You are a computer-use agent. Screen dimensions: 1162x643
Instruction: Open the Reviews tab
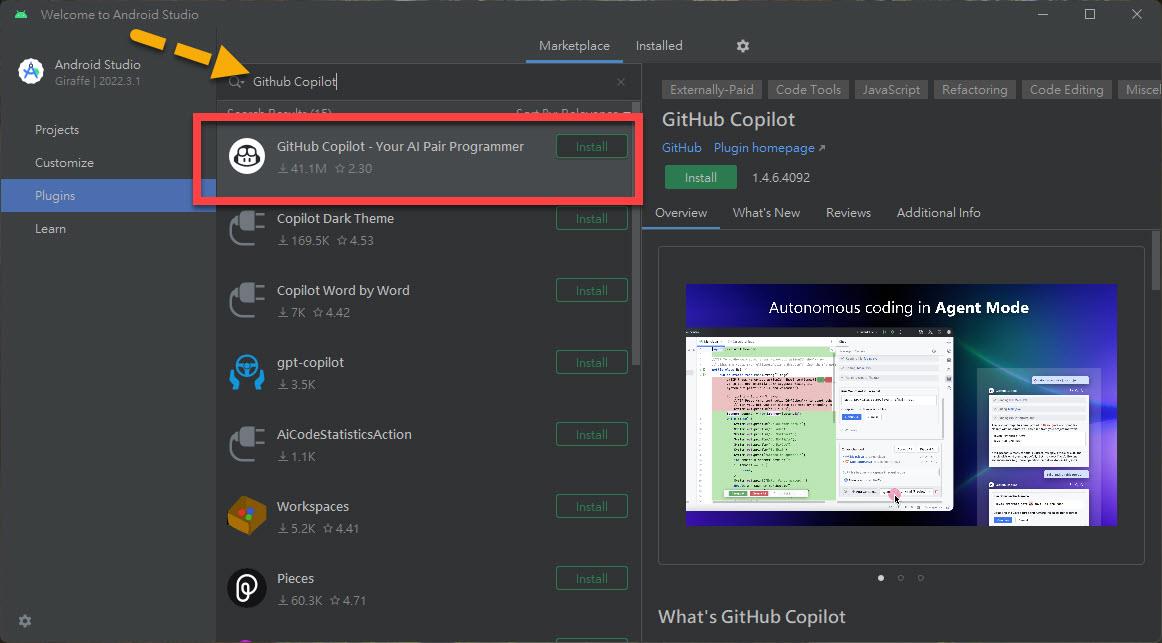point(848,213)
